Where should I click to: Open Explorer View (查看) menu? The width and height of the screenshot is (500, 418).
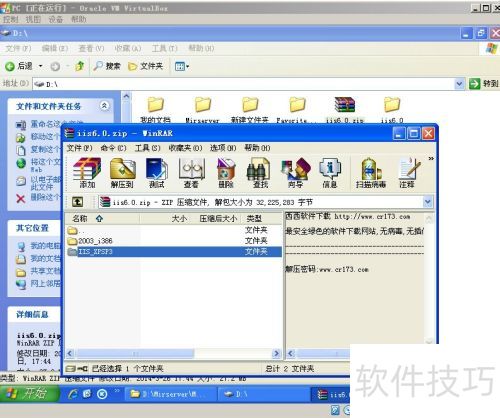pos(91,48)
